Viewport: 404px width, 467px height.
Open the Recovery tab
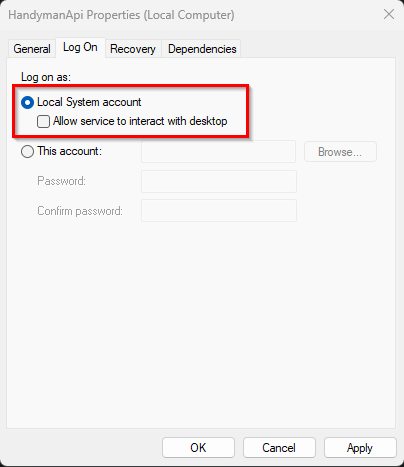tap(133, 49)
